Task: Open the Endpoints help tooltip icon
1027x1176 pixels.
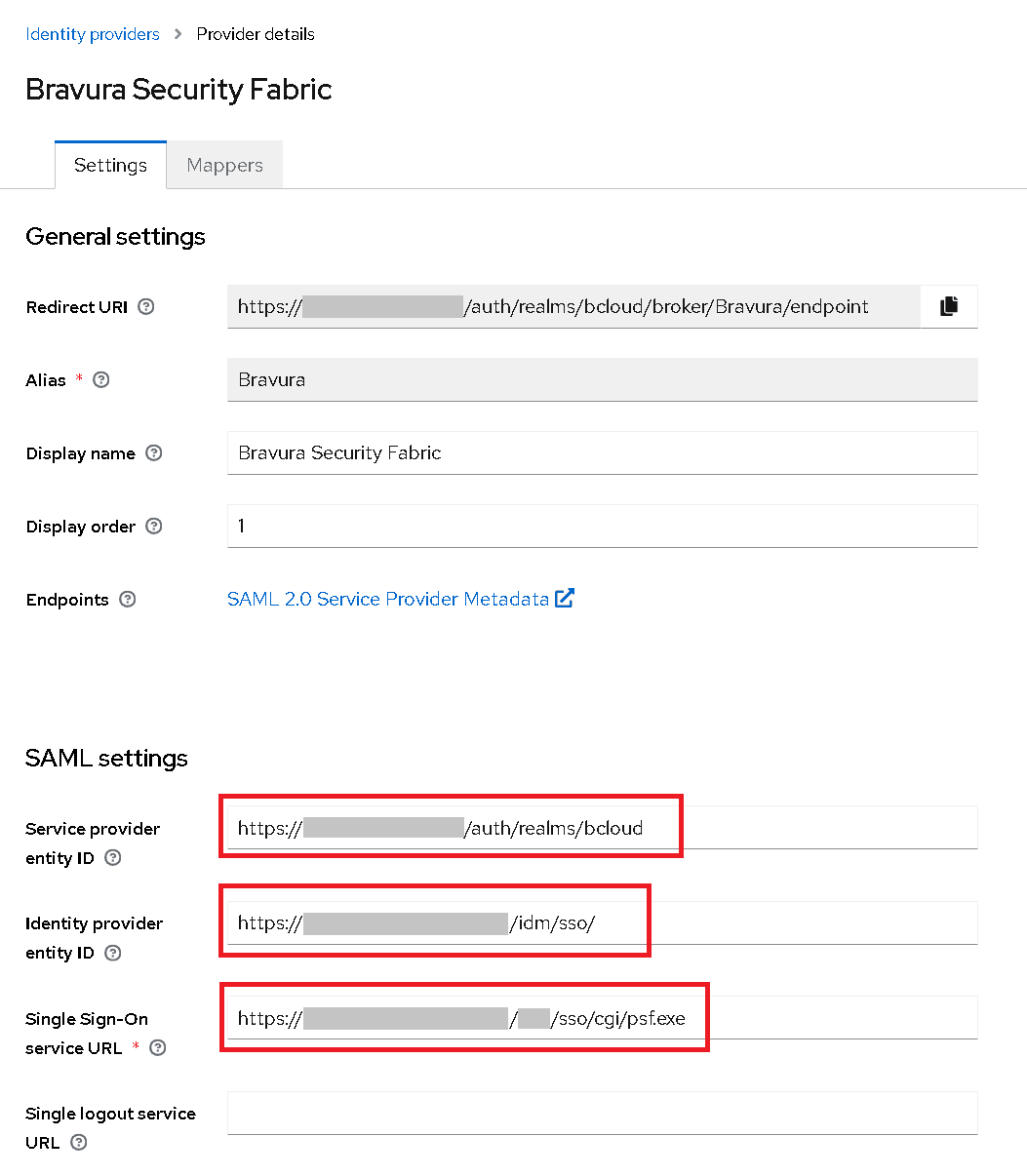Action: (127, 600)
